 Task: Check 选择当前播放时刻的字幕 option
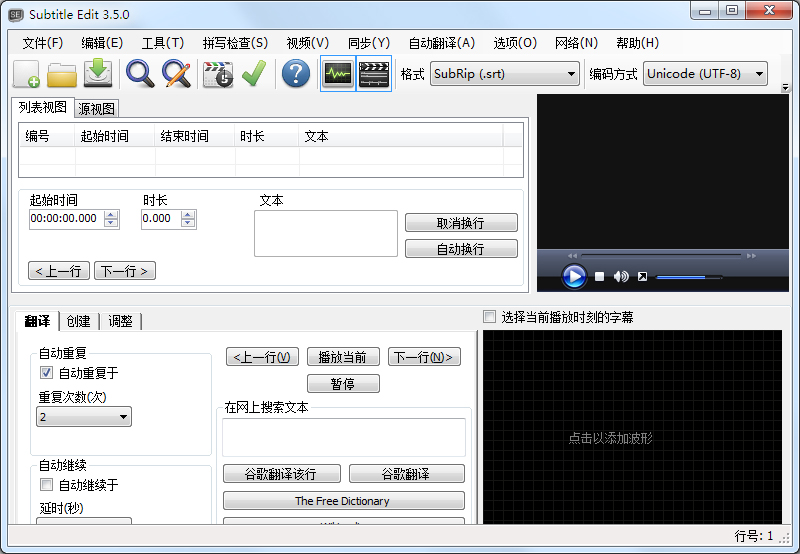[x=489, y=317]
